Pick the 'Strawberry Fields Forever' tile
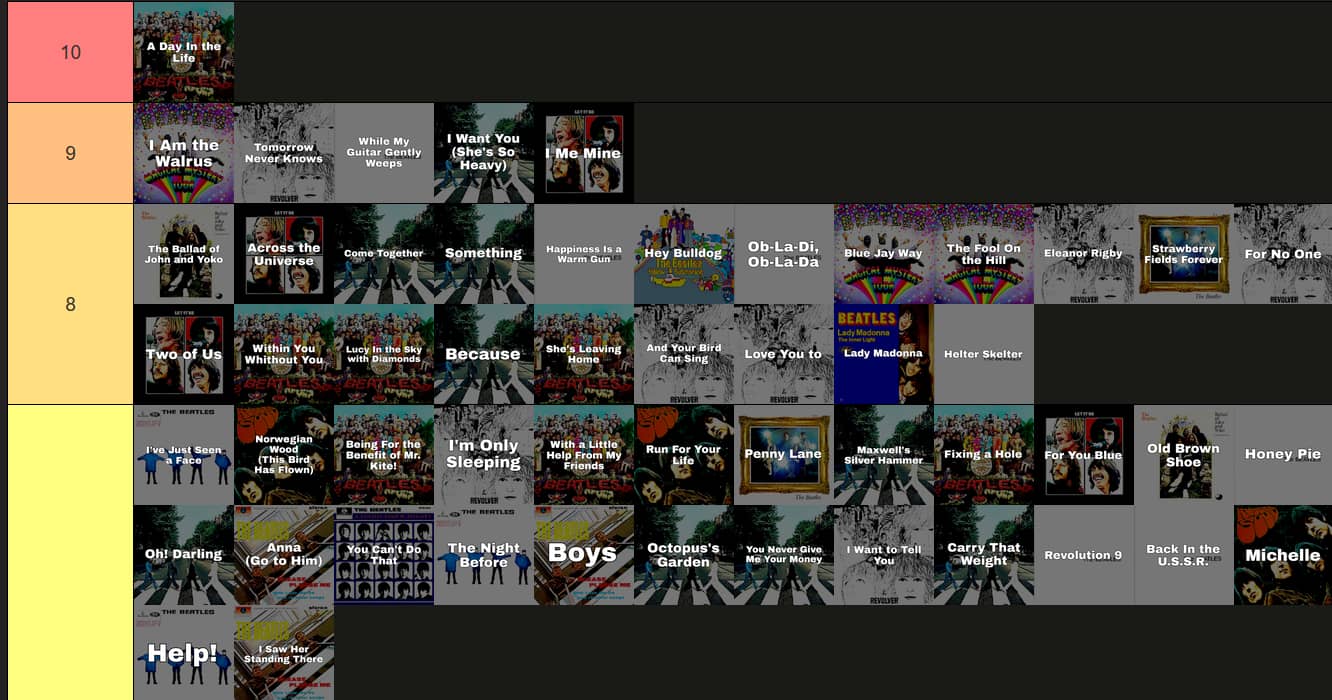This screenshot has width=1332, height=700. pos(1184,254)
